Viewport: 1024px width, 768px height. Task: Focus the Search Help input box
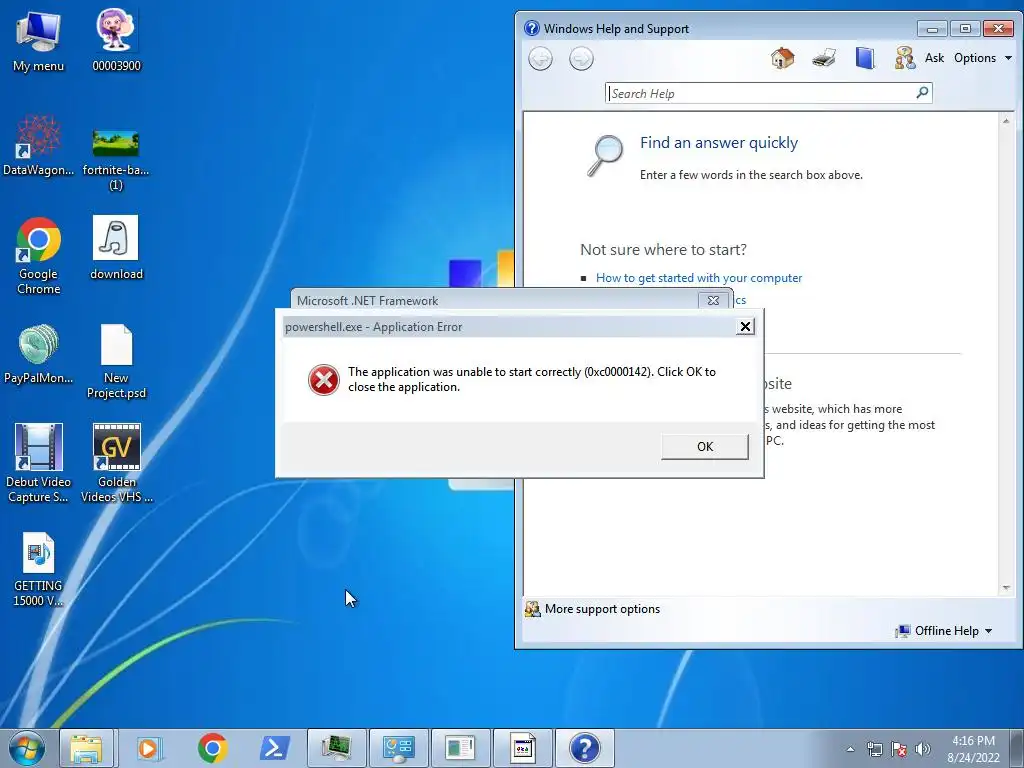pyautogui.click(x=760, y=93)
